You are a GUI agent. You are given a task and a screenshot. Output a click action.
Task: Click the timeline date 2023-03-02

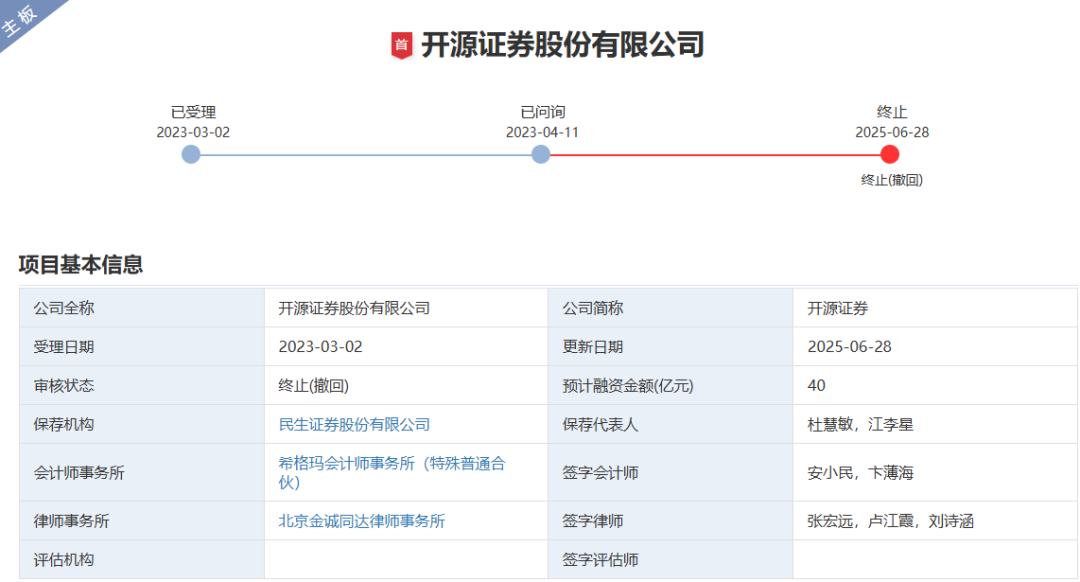click(193, 132)
